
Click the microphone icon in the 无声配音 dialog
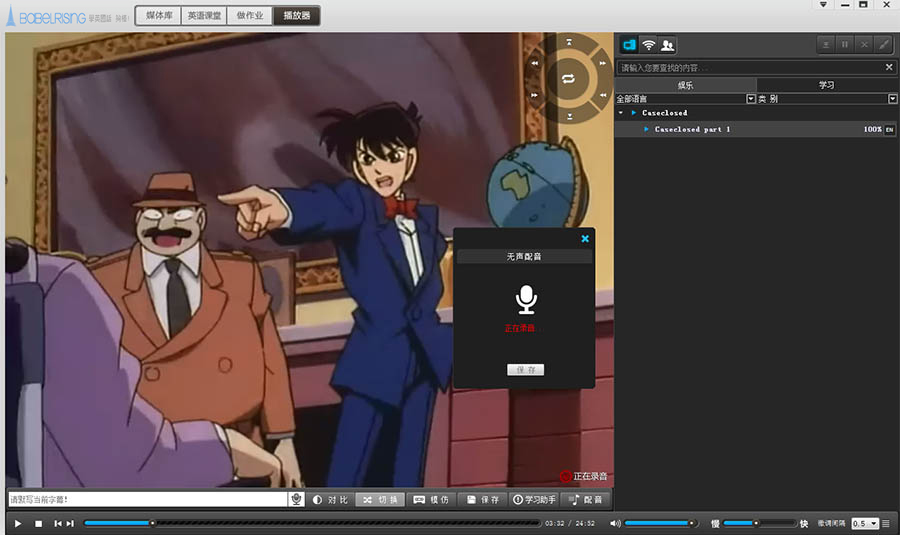point(526,299)
